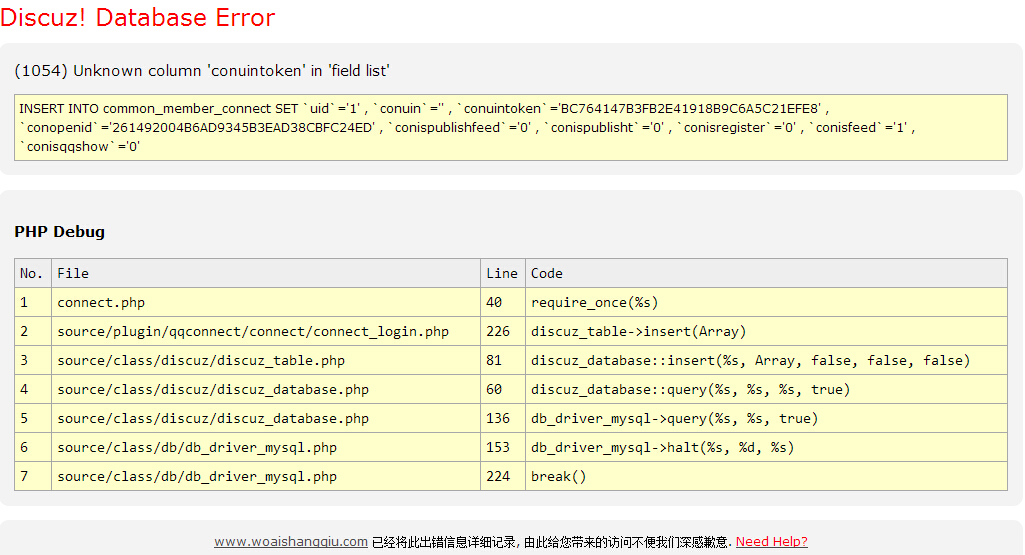The height and width of the screenshot is (555, 1025).
Task: Click row number 4 cell
Action: pyautogui.click(x=33, y=389)
